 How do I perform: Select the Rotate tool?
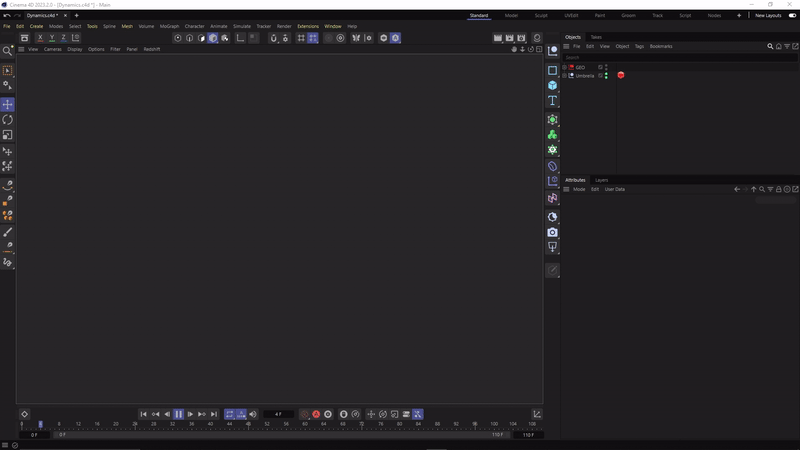8,120
